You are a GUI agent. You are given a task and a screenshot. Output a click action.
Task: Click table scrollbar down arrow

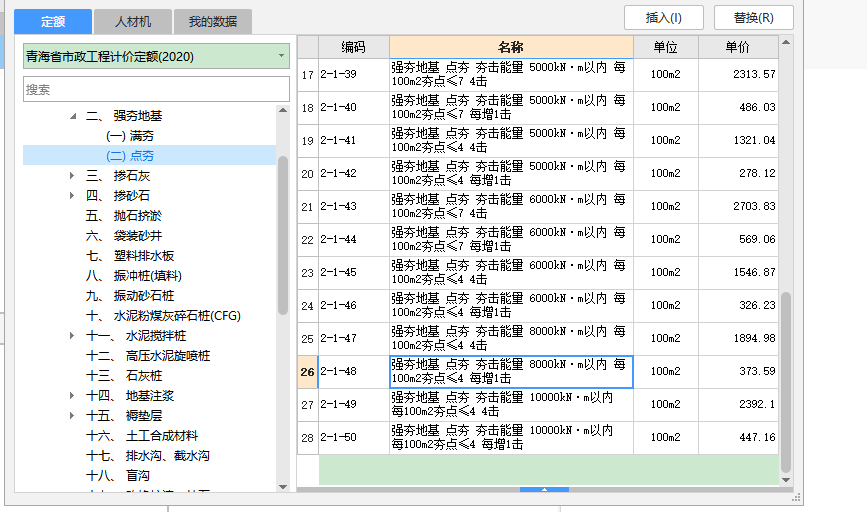point(786,480)
